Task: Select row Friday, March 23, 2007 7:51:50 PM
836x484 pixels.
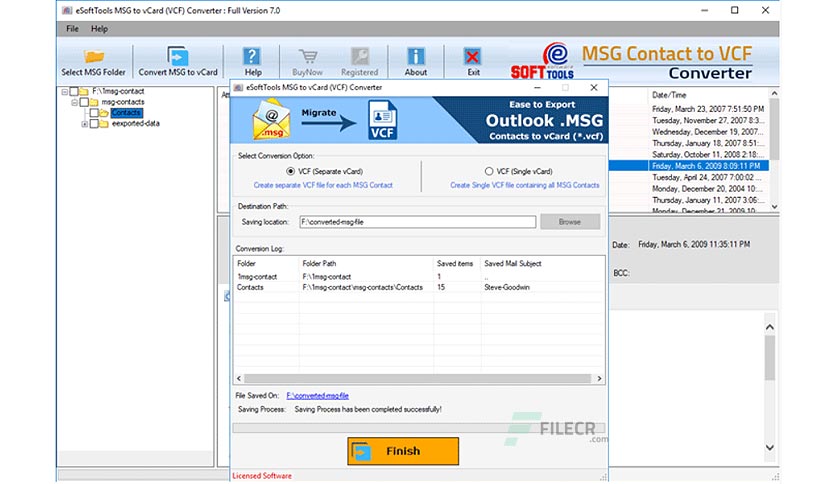Action: pos(708,109)
